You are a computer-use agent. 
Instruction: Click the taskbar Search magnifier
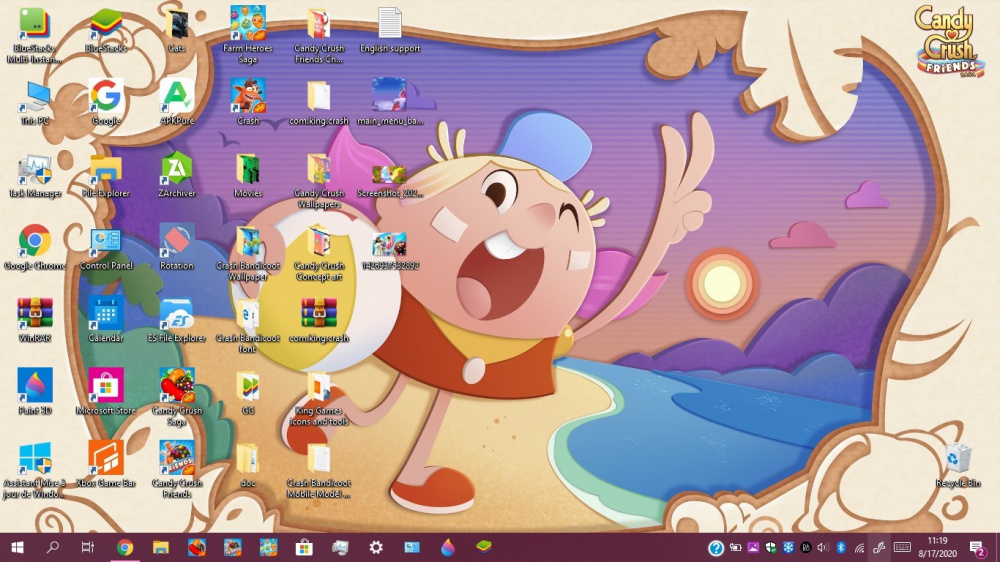pos(53,547)
